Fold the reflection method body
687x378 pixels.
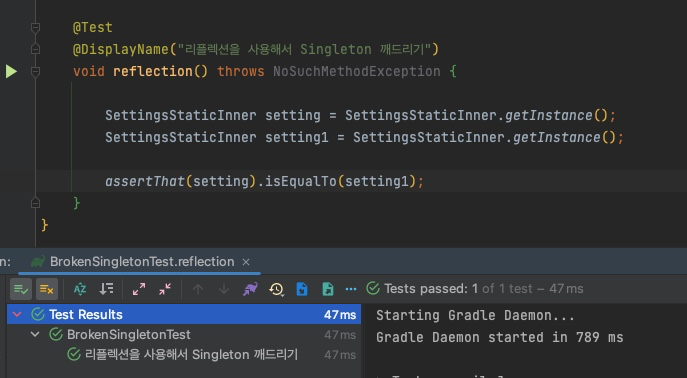click(x=35, y=71)
